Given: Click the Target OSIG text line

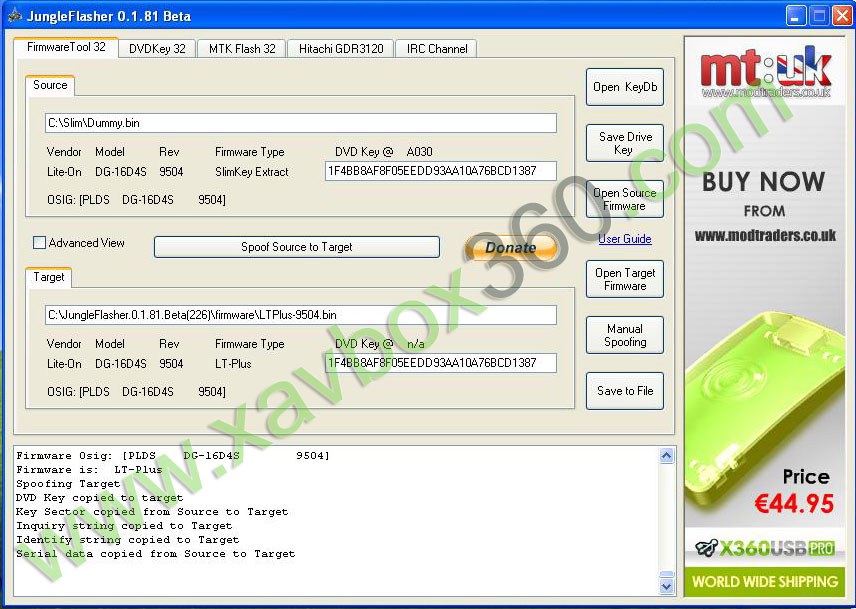Looking at the screenshot, I should pyautogui.click(x=136, y=392).
